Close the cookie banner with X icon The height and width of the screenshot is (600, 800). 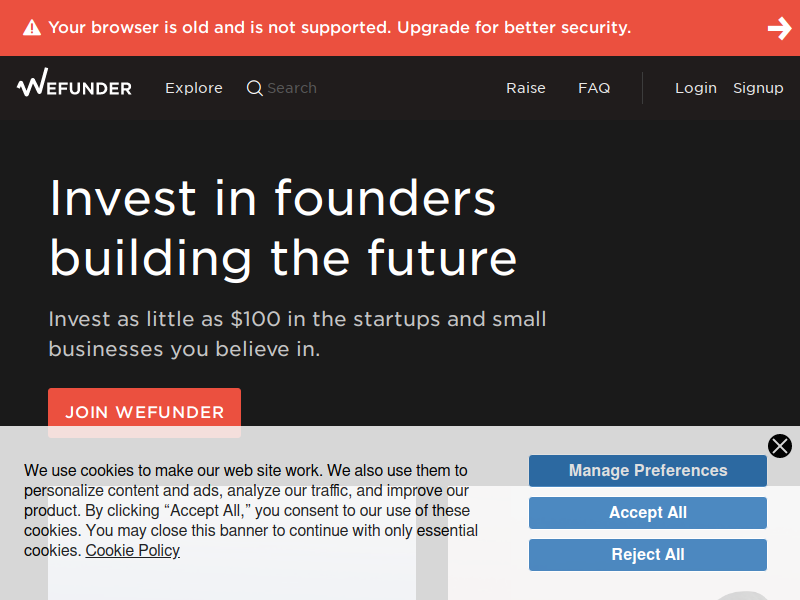[780, 446]
